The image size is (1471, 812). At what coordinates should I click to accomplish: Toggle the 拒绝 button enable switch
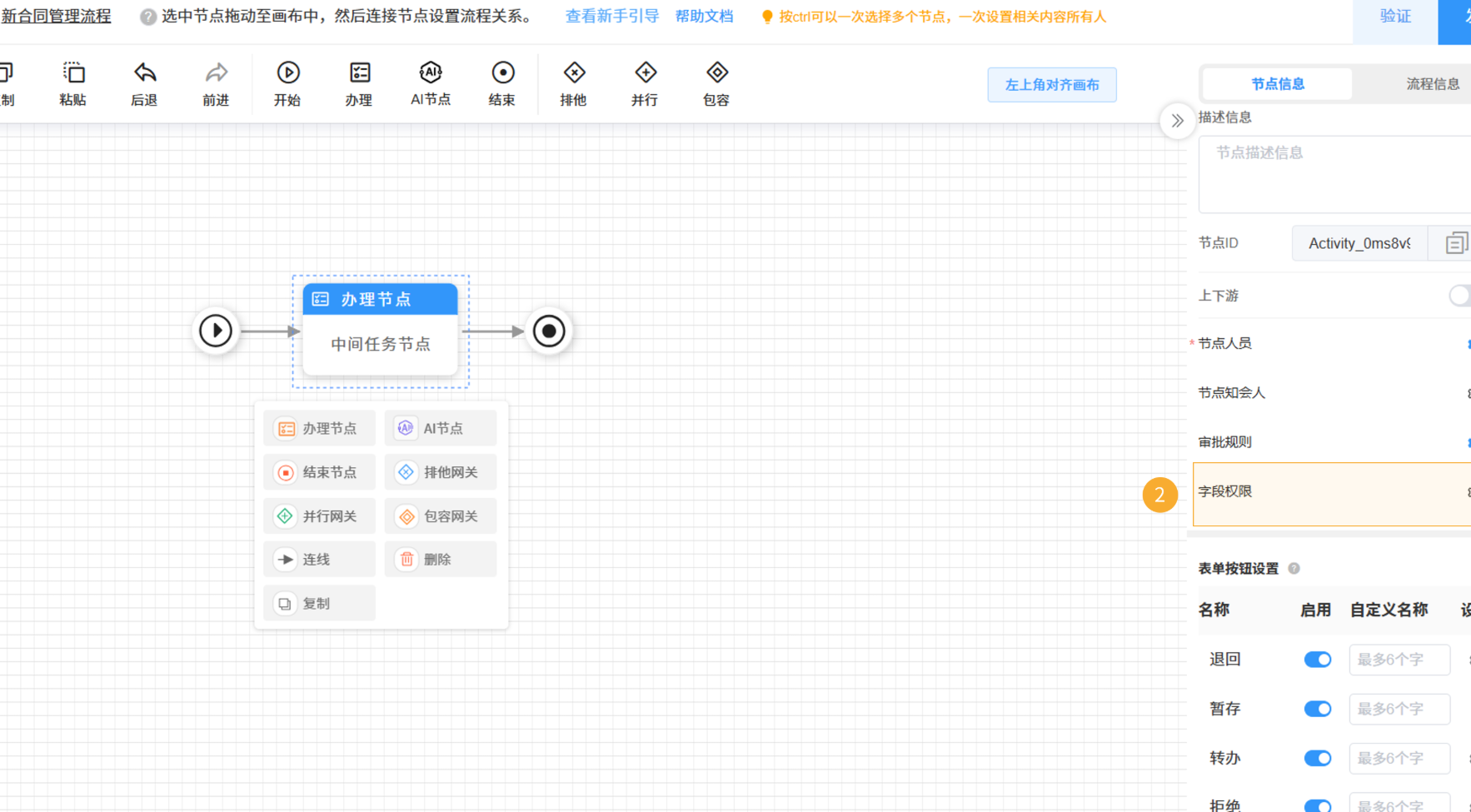pos(1318,805)
